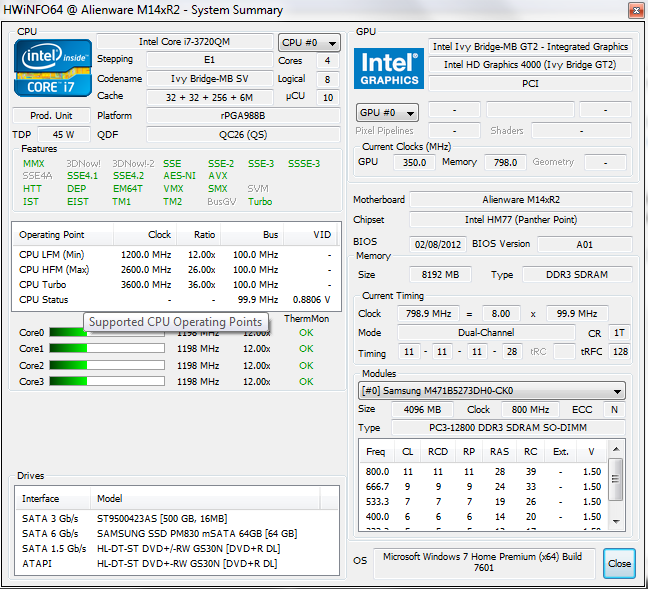Click the Codename Ivy Bridge-MB SV field
This screenshot has height=589, width=648.
point(210,79)
